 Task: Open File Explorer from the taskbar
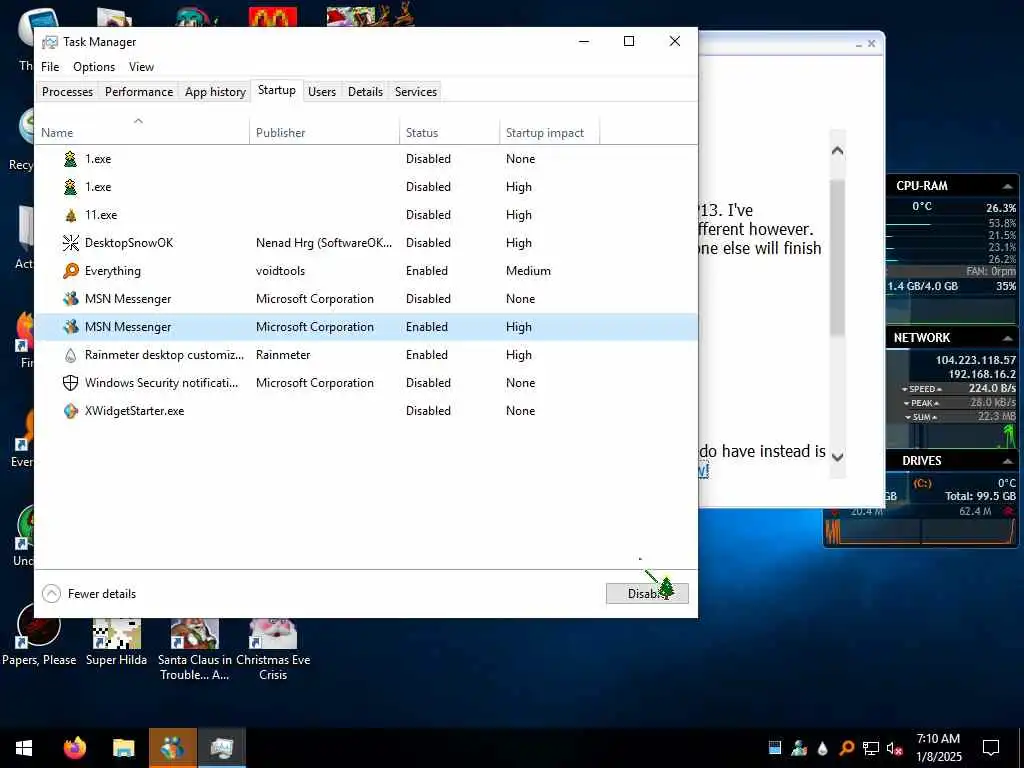[123, 748]
